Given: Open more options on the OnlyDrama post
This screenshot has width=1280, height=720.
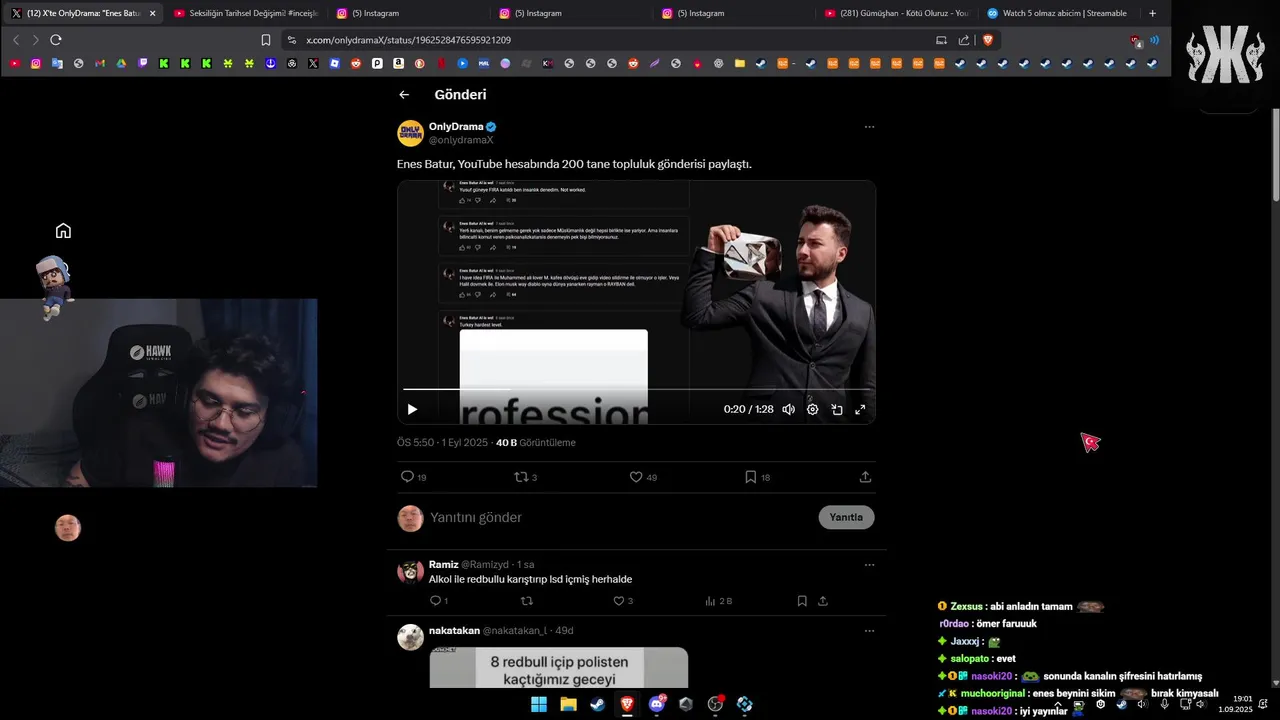Looking at the screenshot, I should 869,127.
